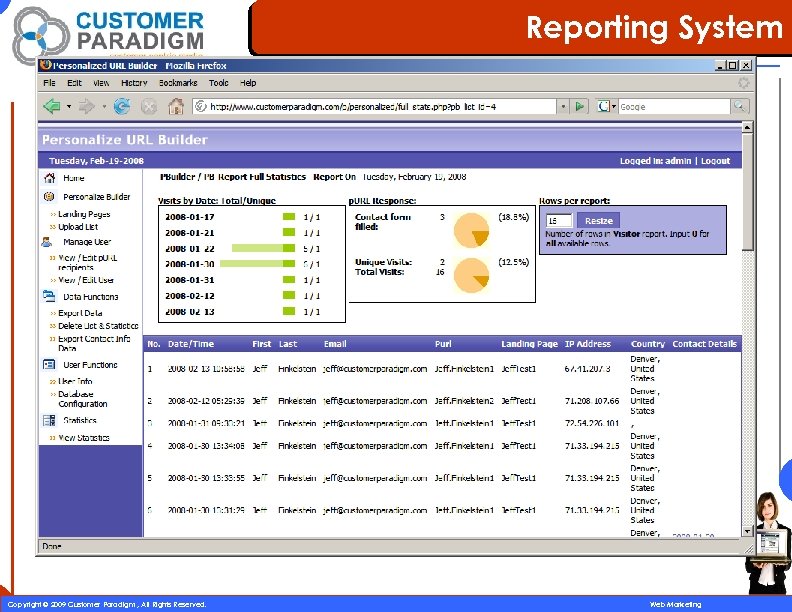Screen dimensions: 792x612
Task: Open the History menu
Action: [x=134, y=83]
